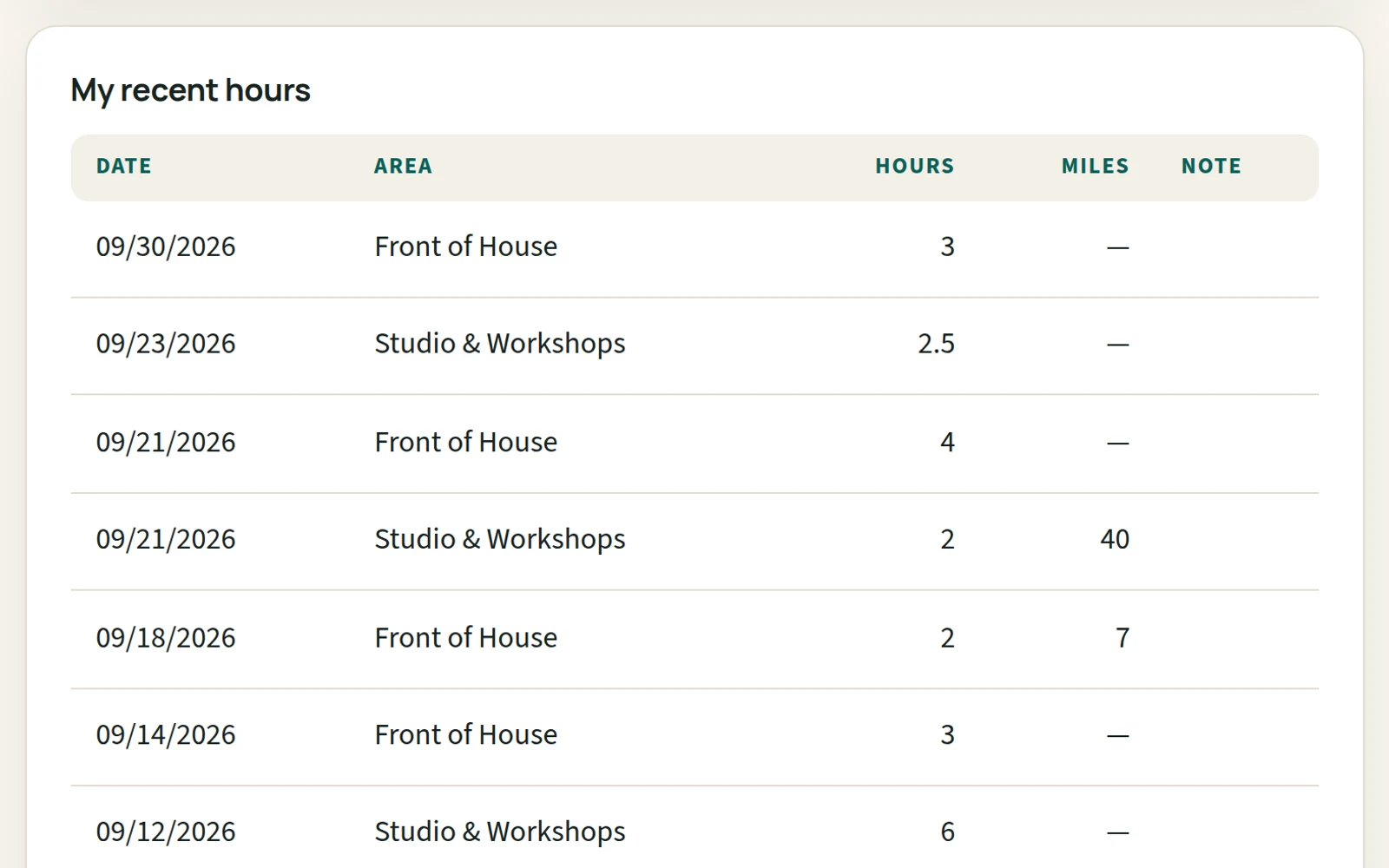
Task: Click the AREA column header
Action: [x=403, y=166]
